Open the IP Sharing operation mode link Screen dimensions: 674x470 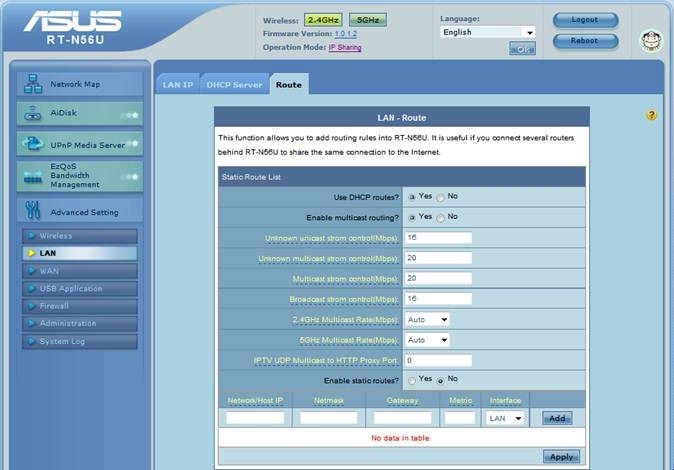(x=345, y=47)
